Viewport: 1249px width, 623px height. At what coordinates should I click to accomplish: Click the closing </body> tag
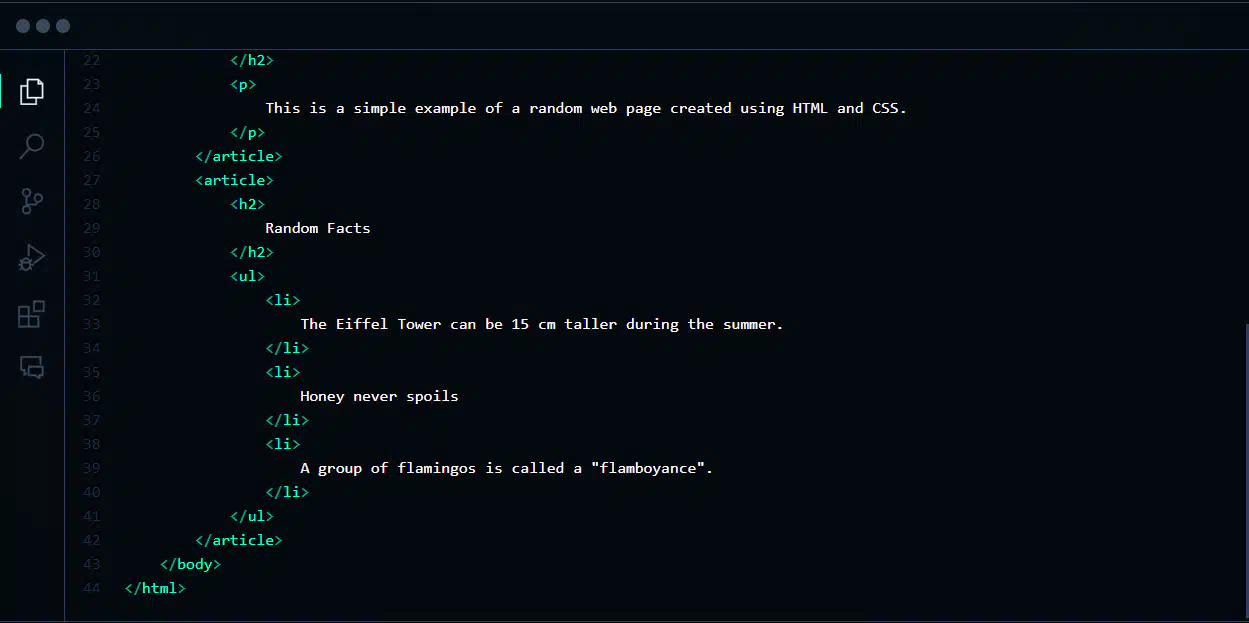[x=190, y=564]
